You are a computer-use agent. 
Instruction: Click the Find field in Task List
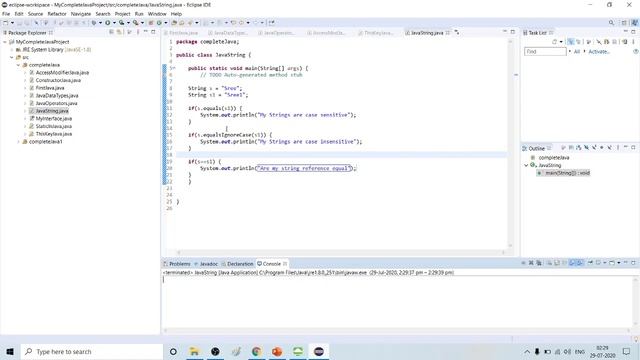[545, 51]
